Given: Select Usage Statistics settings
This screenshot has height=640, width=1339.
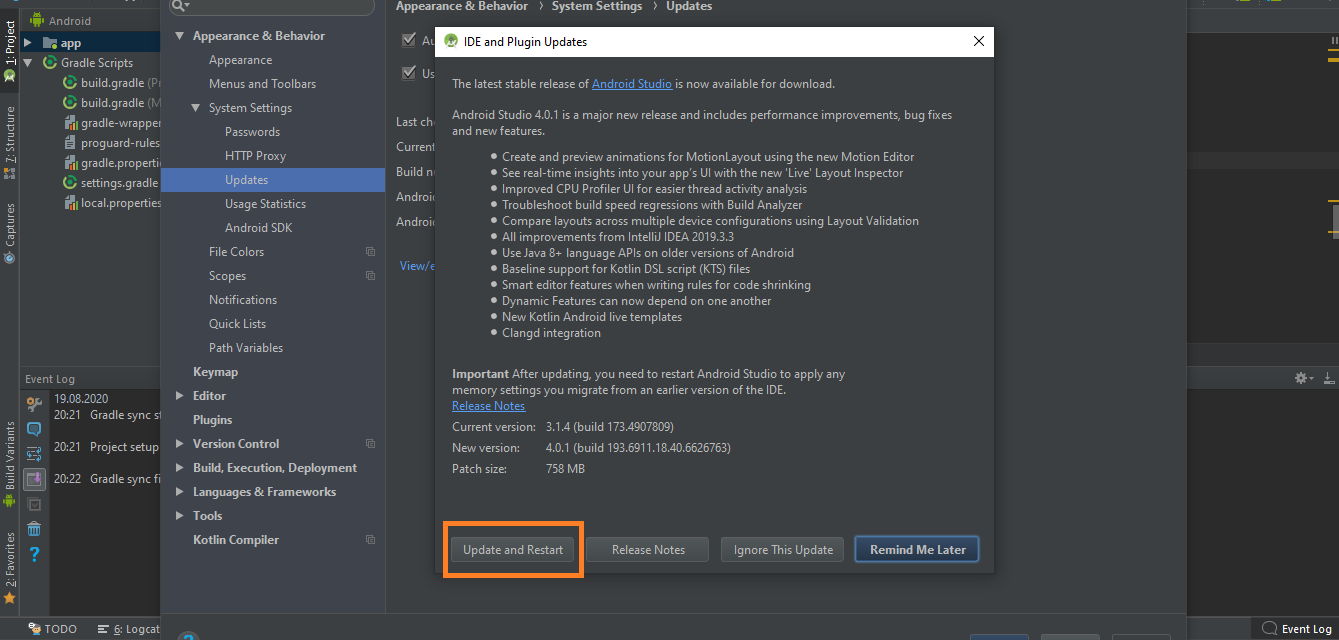Looking at the screenshot, I should (265, 204).
